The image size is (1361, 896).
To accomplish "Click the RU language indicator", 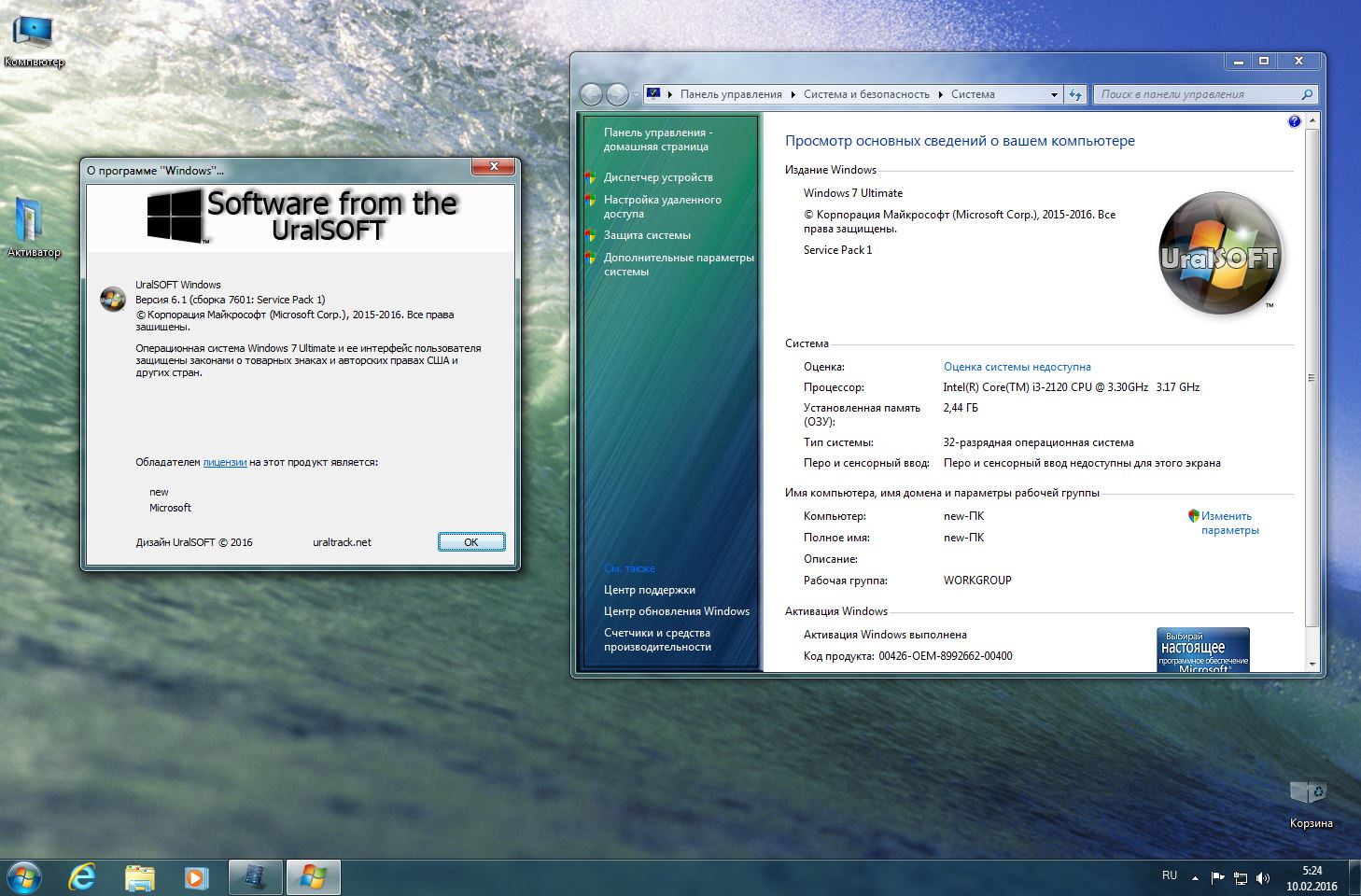I will point(1170,875).
